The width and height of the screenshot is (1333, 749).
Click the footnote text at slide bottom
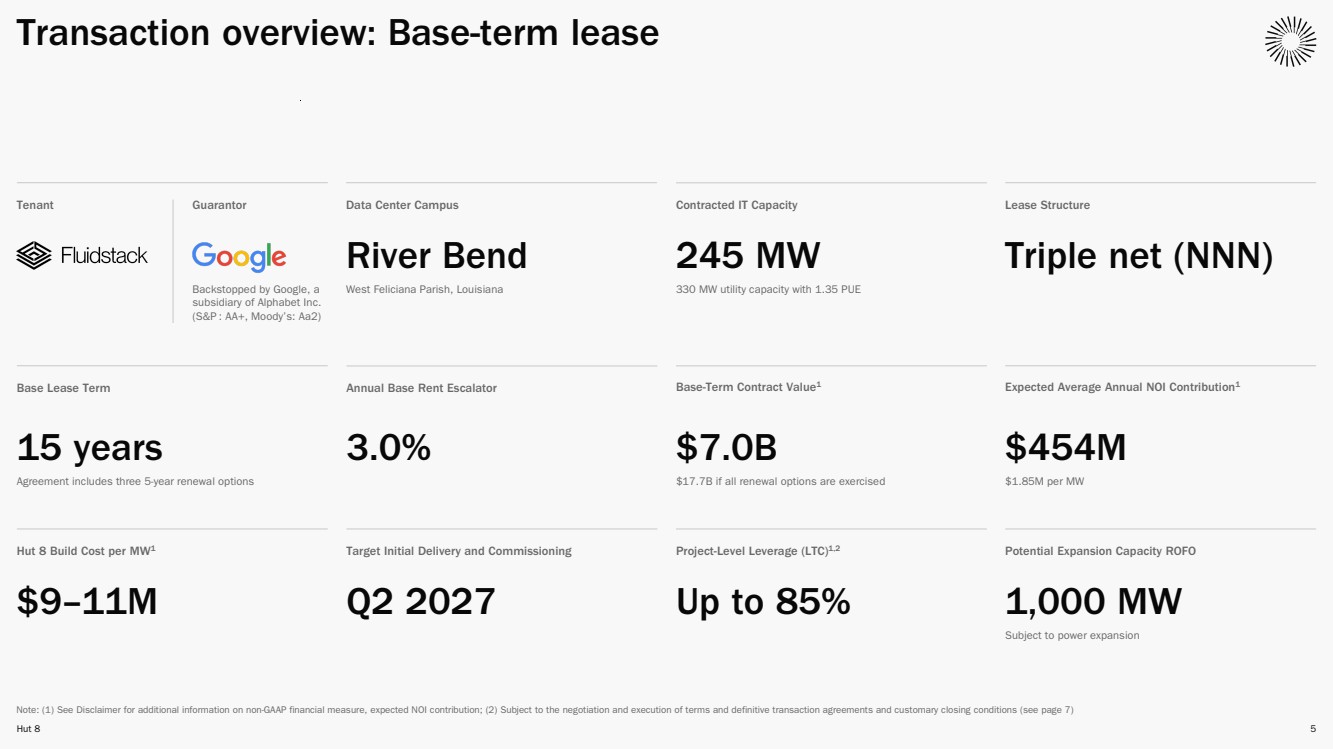coord(544,710)
